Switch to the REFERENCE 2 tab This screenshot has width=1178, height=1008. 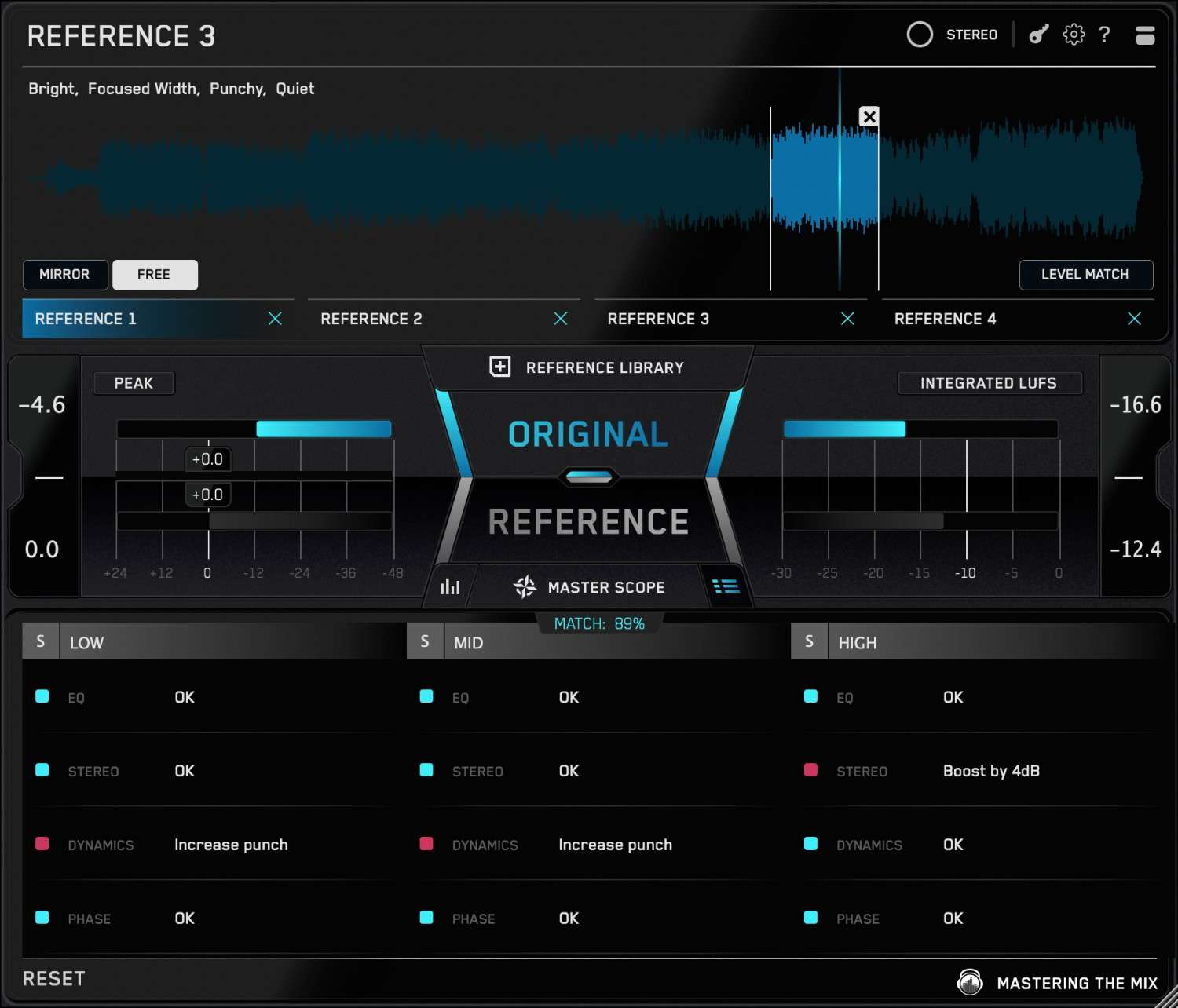pyautogui.click(x=371, y=319)
